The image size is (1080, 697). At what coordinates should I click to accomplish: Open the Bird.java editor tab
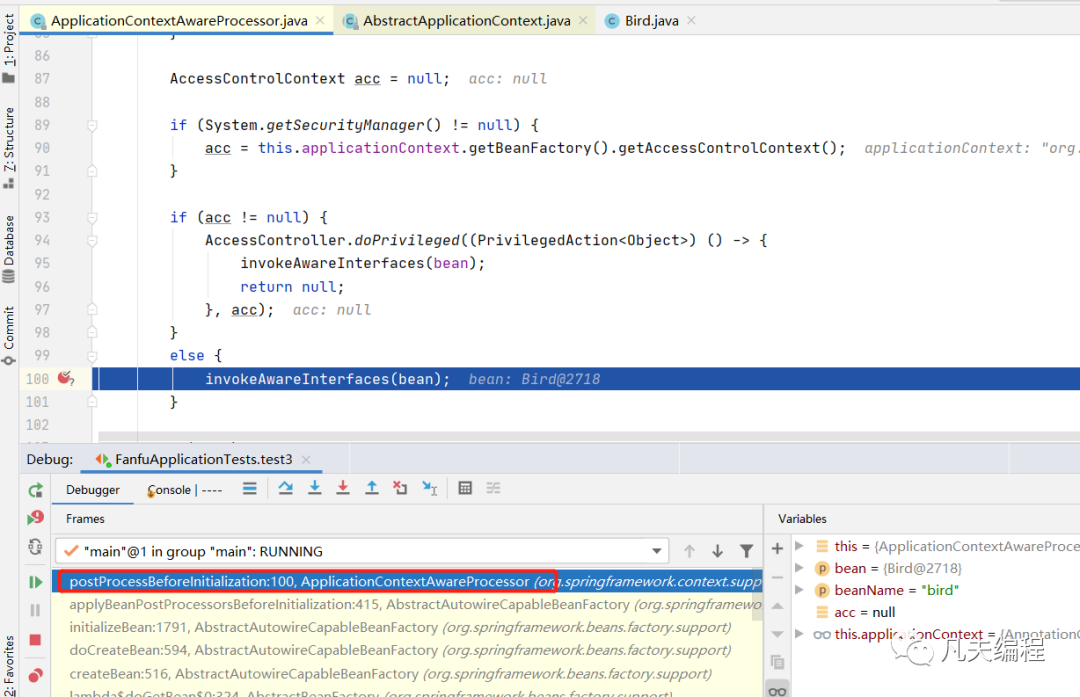pos(651,21)
